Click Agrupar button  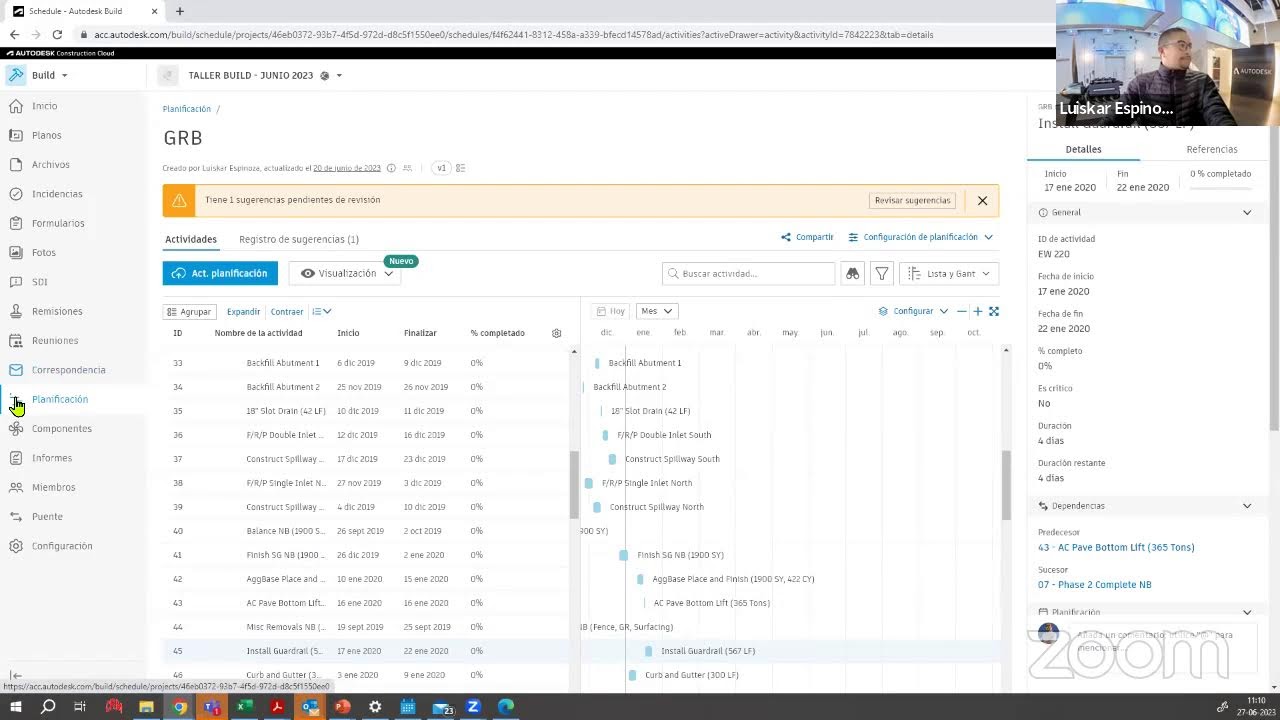[x=189, y=311]
